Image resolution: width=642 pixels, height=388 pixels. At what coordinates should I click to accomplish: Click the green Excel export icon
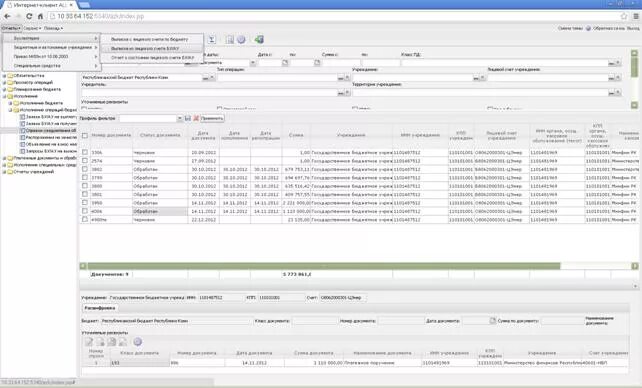click(259, 39)
